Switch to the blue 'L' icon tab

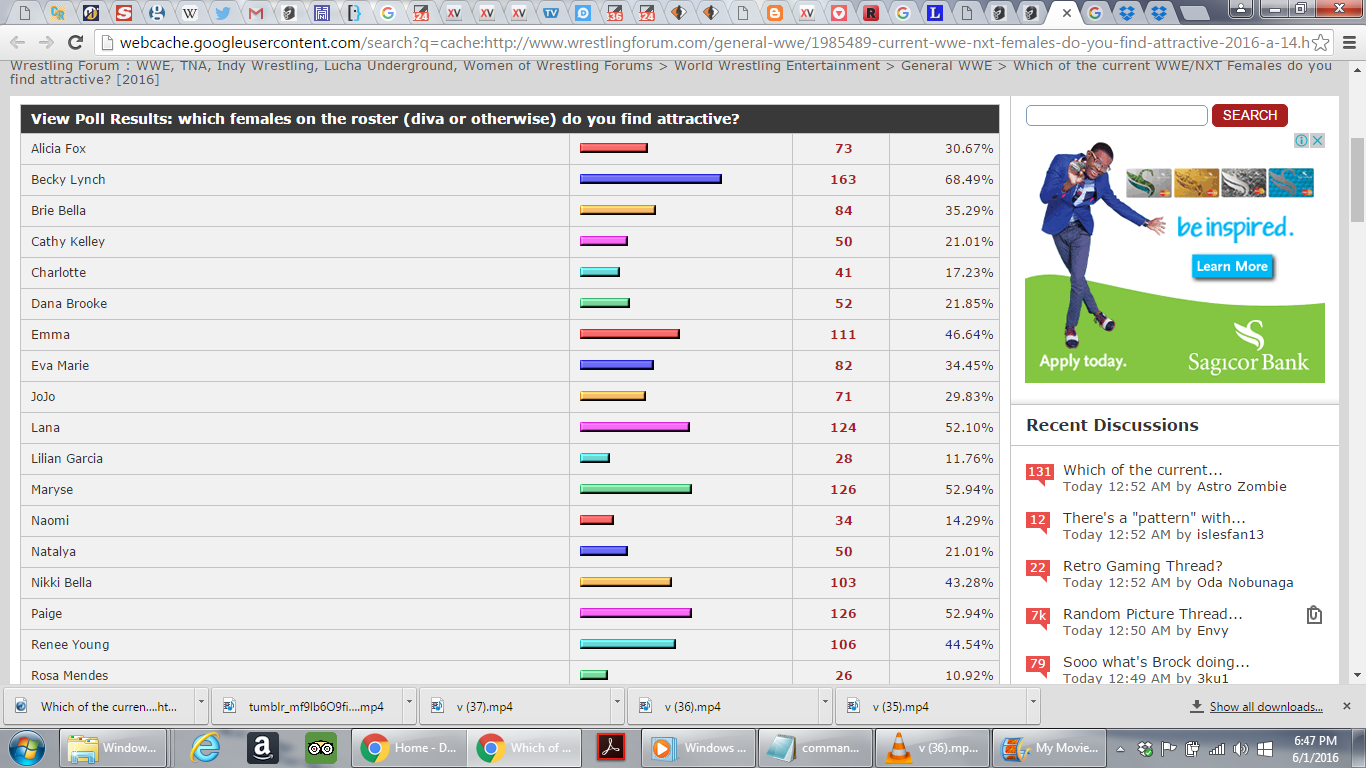pyautogui.click(x=935, y=13)
